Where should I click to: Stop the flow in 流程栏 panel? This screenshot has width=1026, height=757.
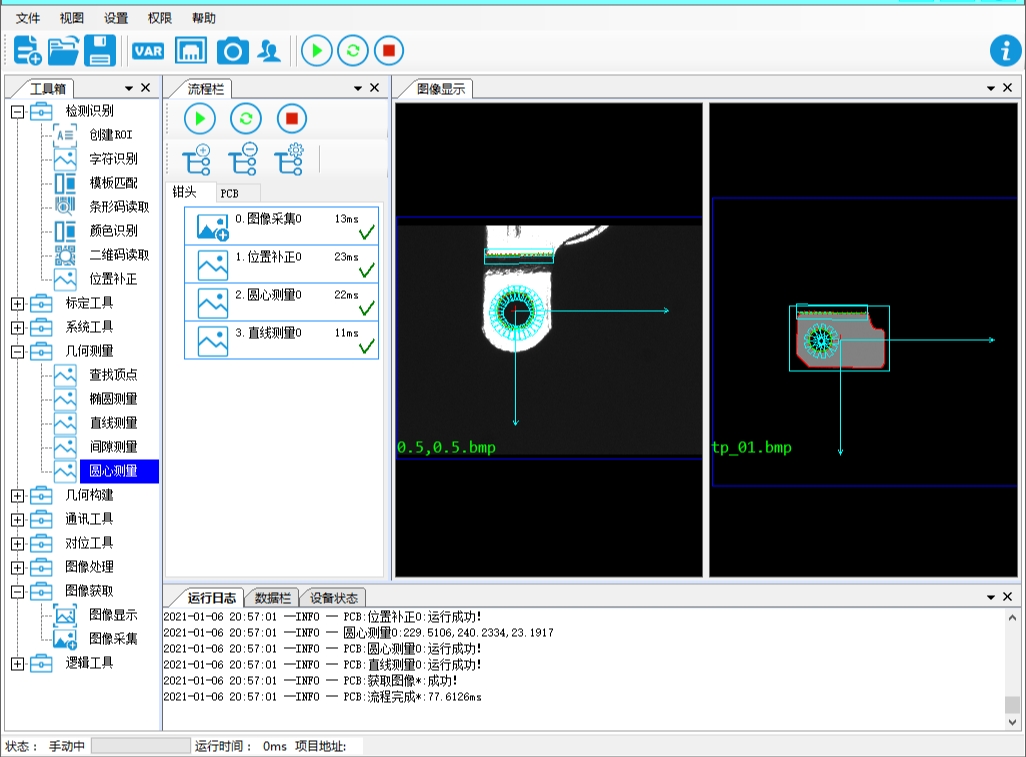coord(292,118)
